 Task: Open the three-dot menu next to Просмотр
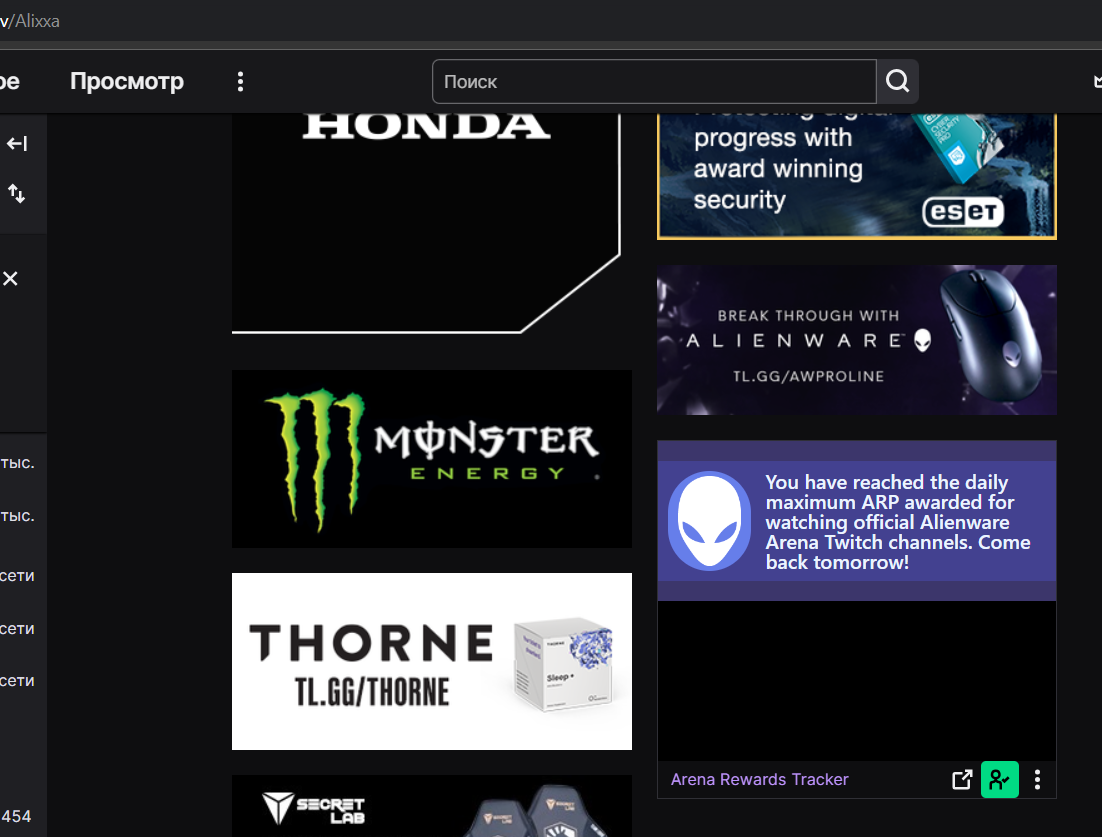click(240, 82)
